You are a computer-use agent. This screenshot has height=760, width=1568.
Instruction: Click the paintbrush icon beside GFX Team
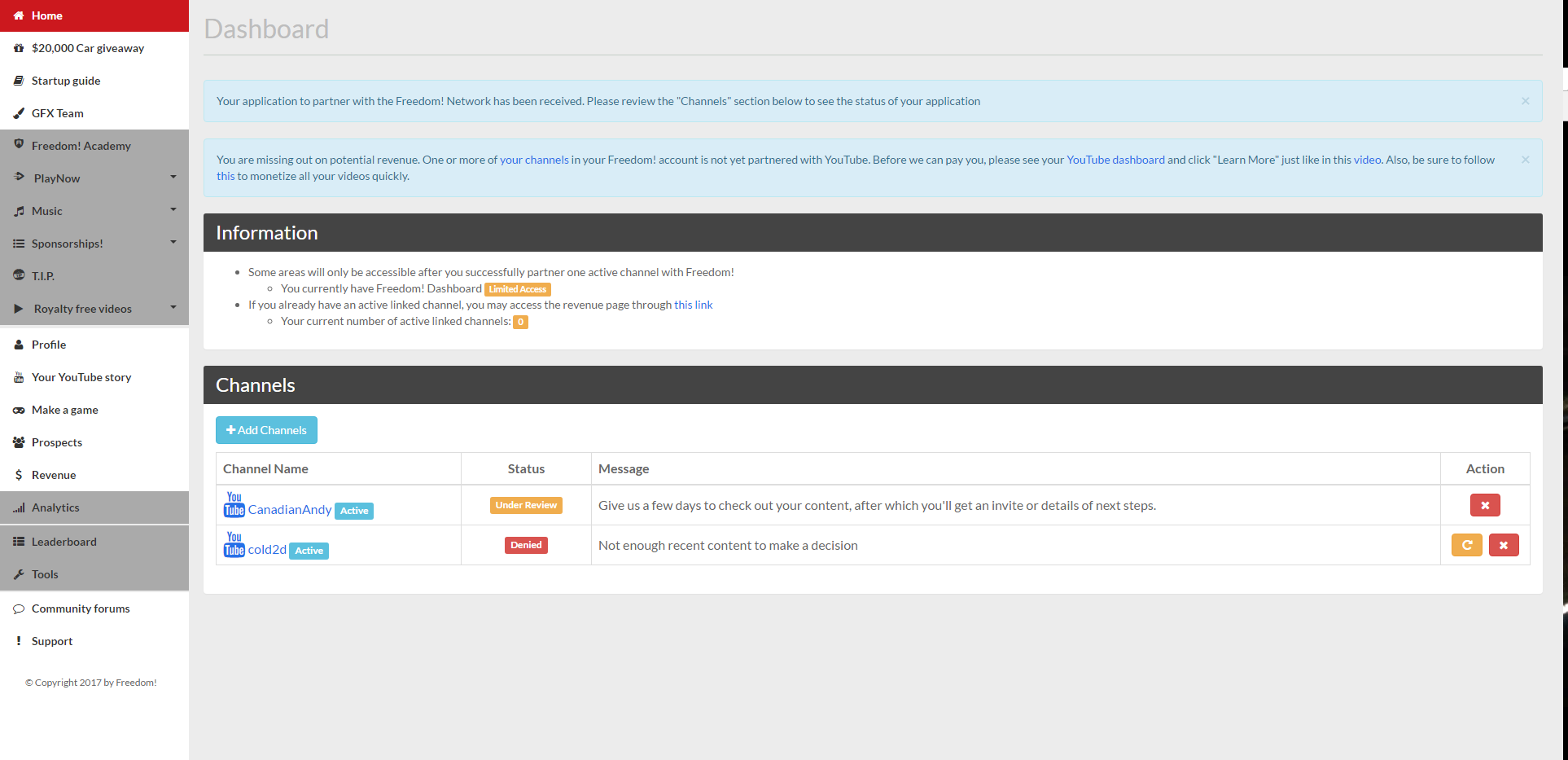coord(19,113)
